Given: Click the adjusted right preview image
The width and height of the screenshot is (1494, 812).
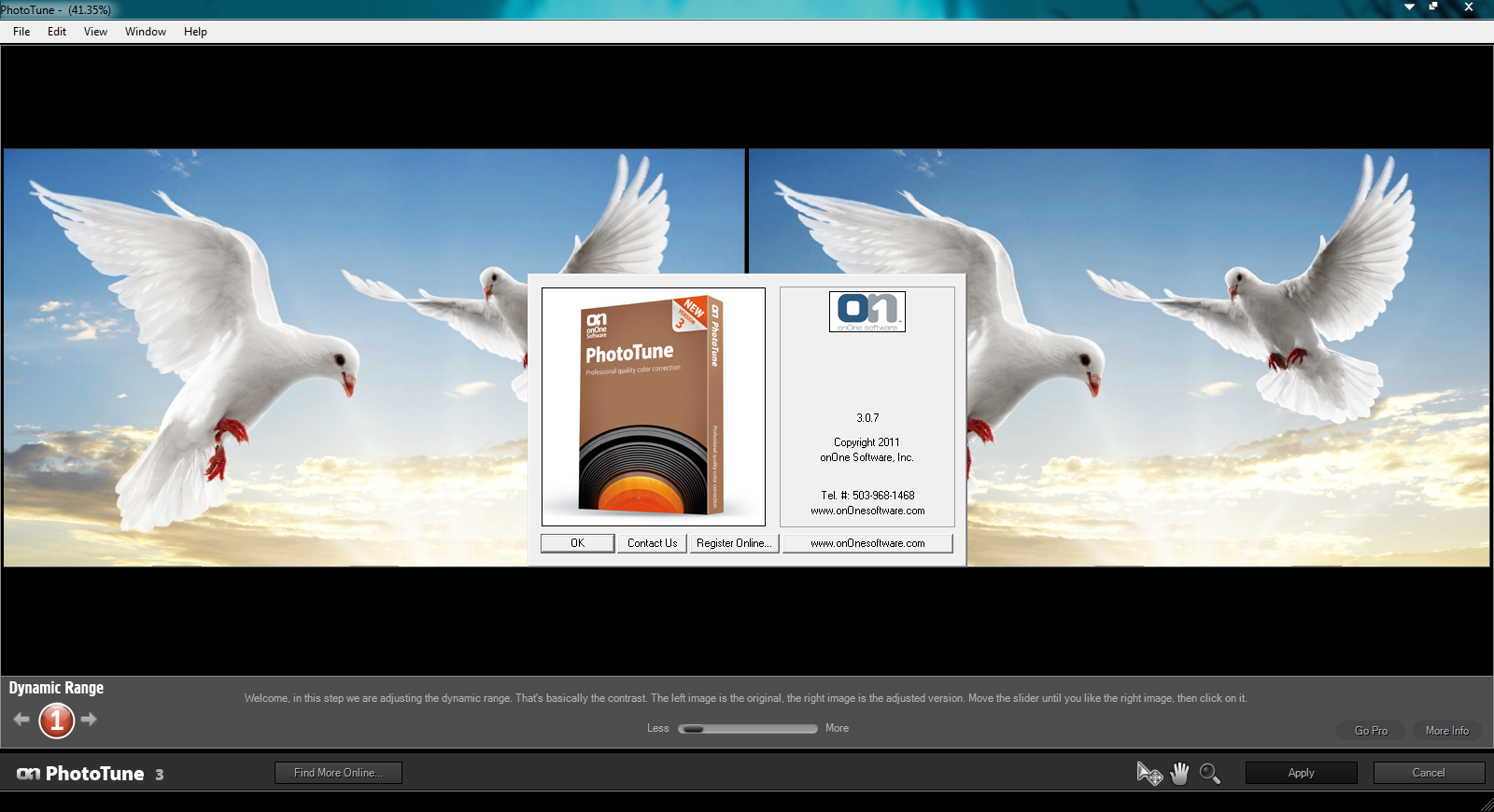Looking at the screenshot, I should pyautogui.click(x=1120, y=357).
